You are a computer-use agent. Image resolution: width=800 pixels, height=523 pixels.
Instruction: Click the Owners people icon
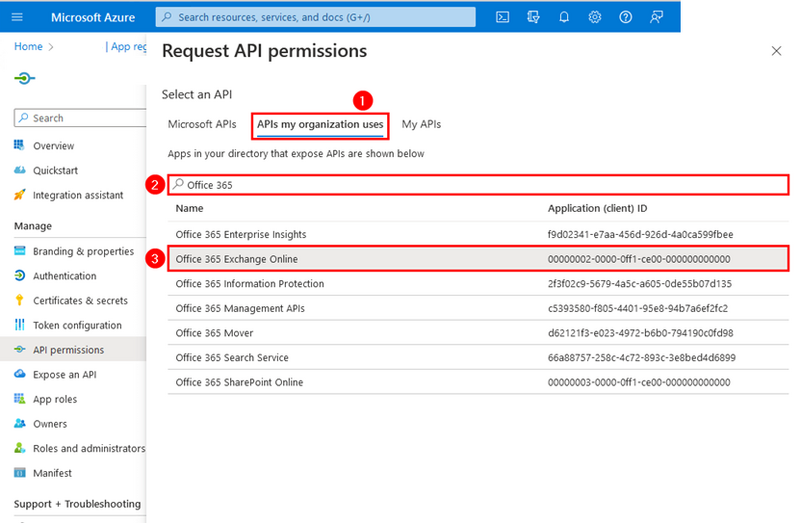[x=19, y=423]
